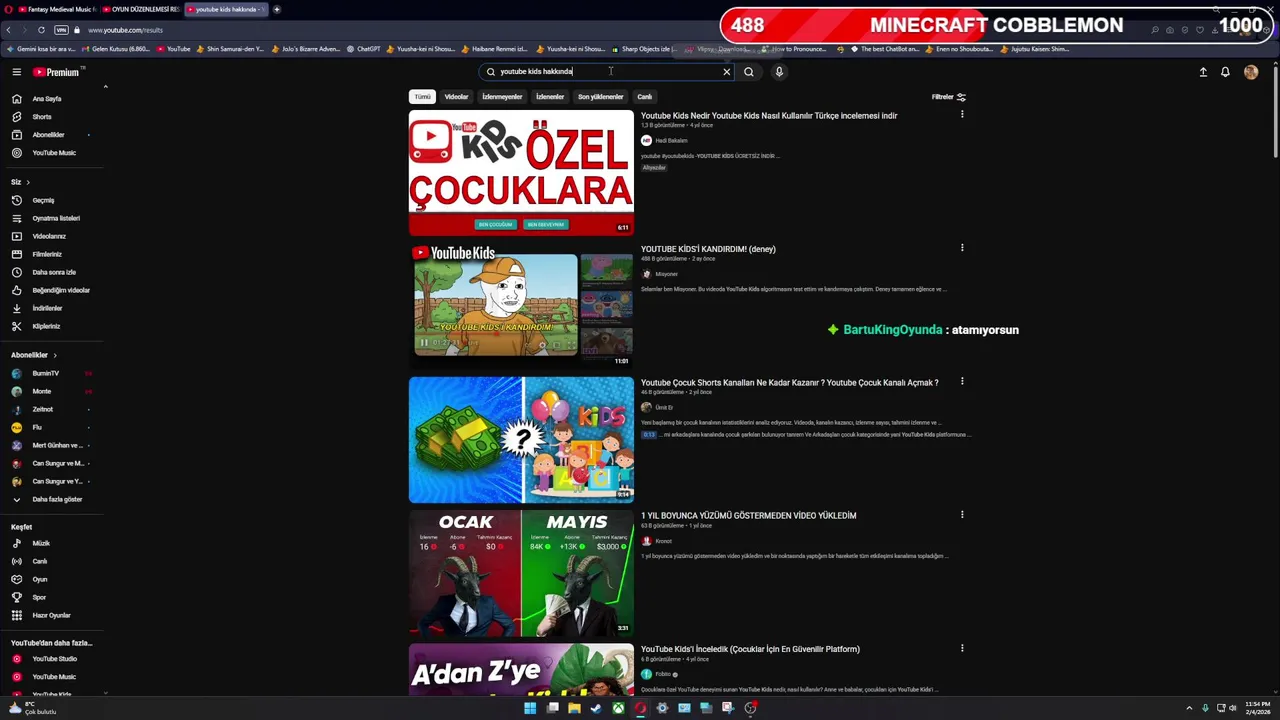This screenshot has width=1280, height=720.
Task: Click the OCAK MAYIS goat thumbnail
Action: [521, 573]
